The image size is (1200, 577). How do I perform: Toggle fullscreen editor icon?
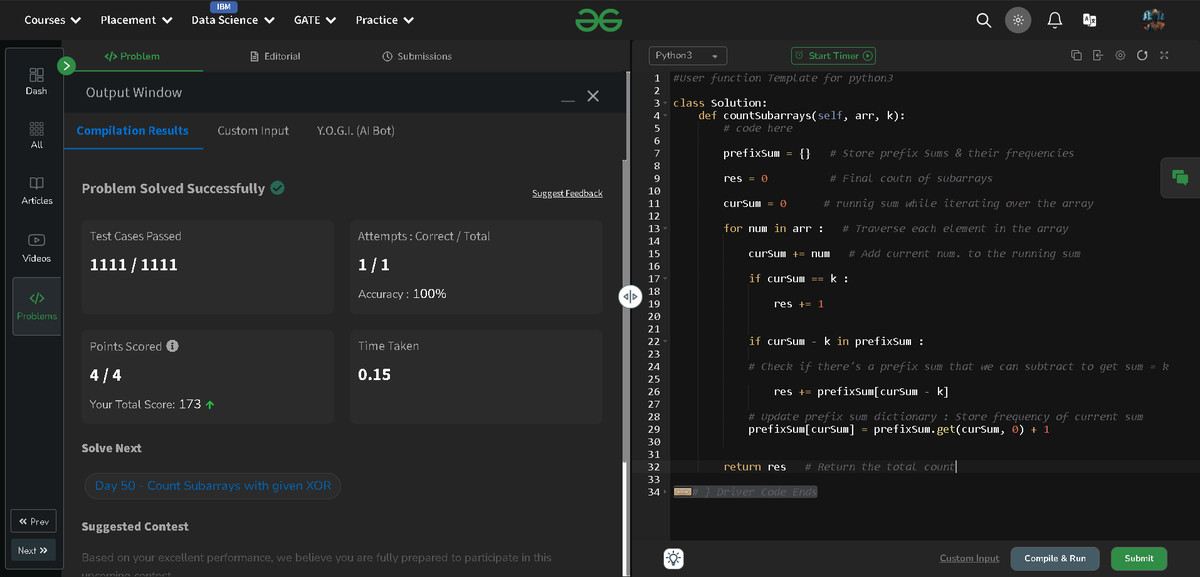point(1164,56)
